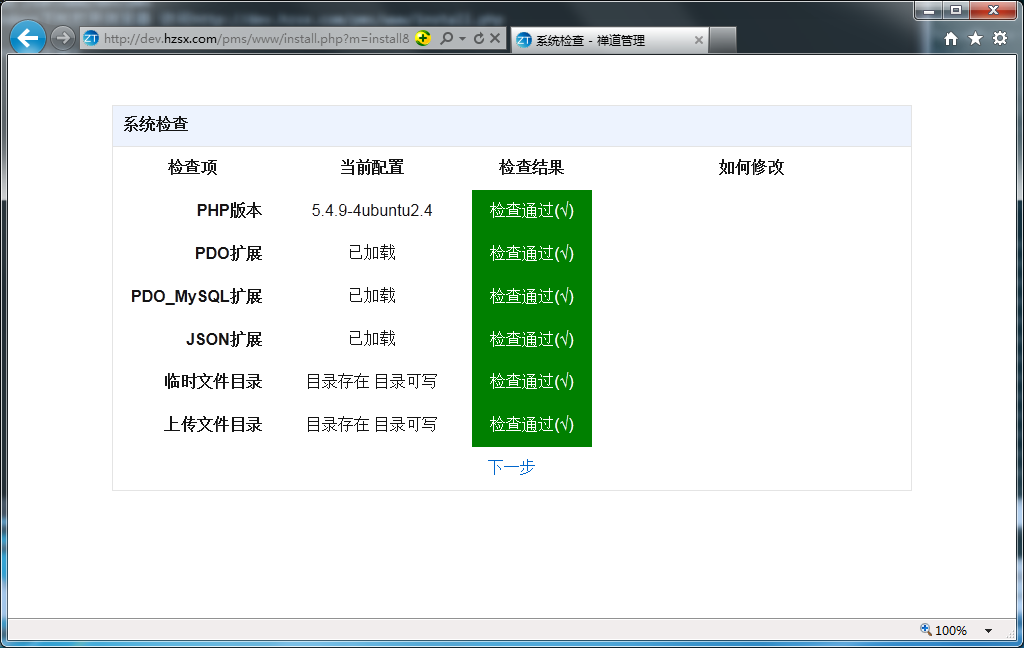Click the compatibility view icon in address bar
Viewport: 1024px width, 648px height.
pos(423,39)
